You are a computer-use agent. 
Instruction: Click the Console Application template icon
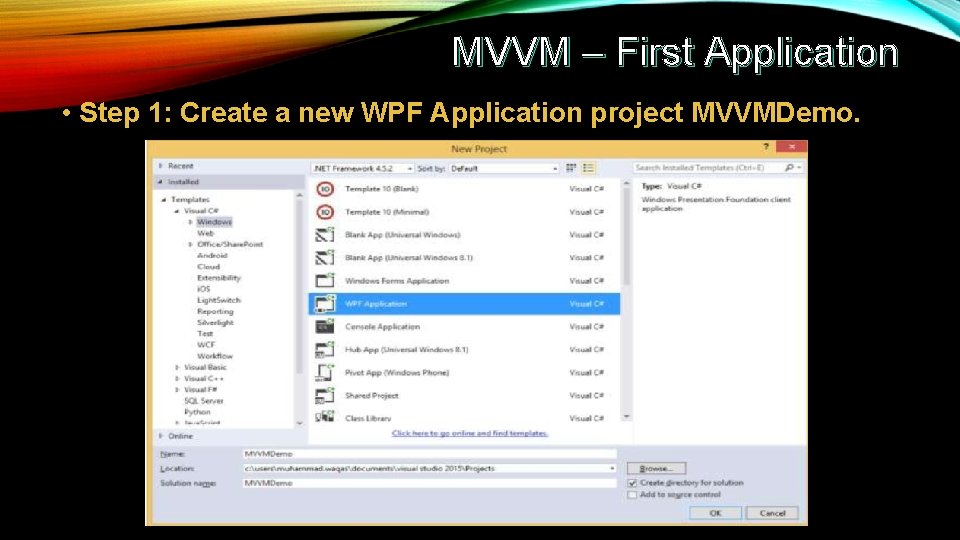(x=324, y=326)
